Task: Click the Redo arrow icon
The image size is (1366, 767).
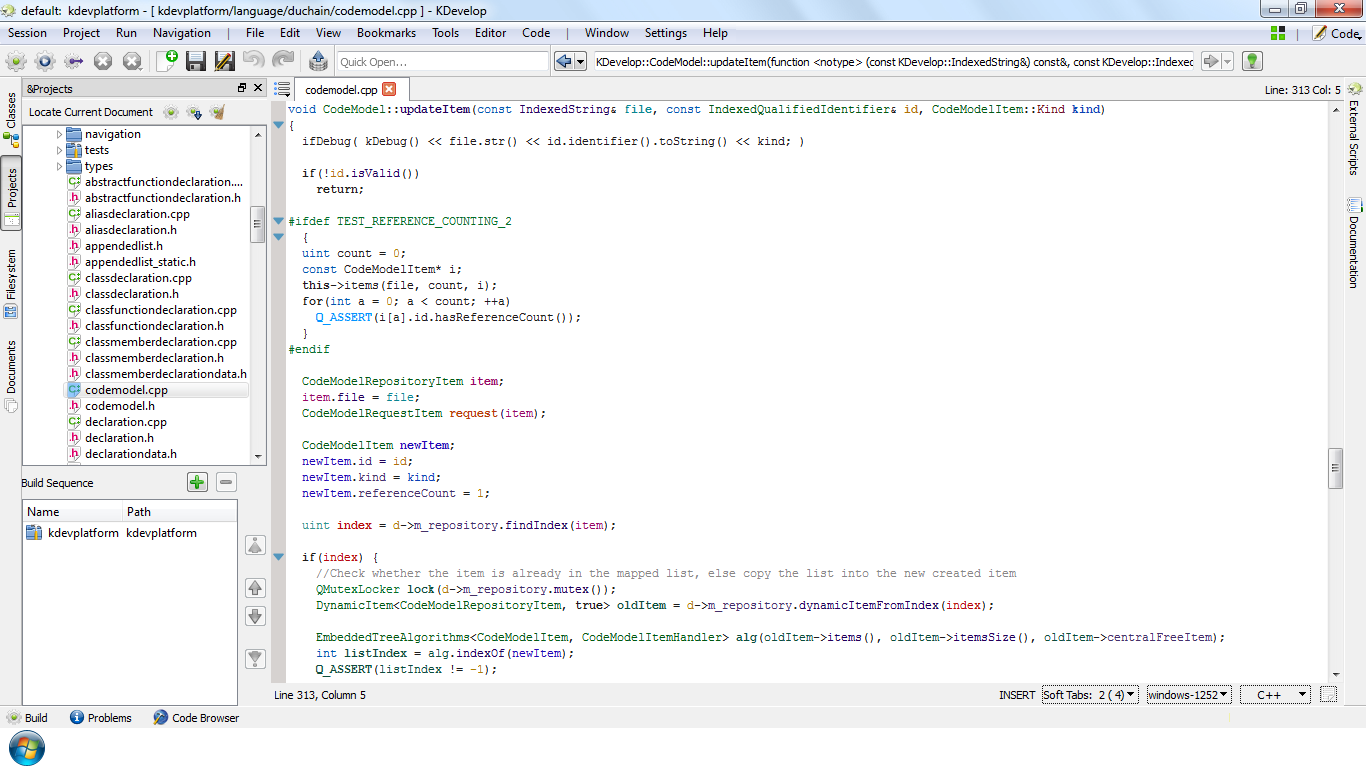Action: [283, 61]
